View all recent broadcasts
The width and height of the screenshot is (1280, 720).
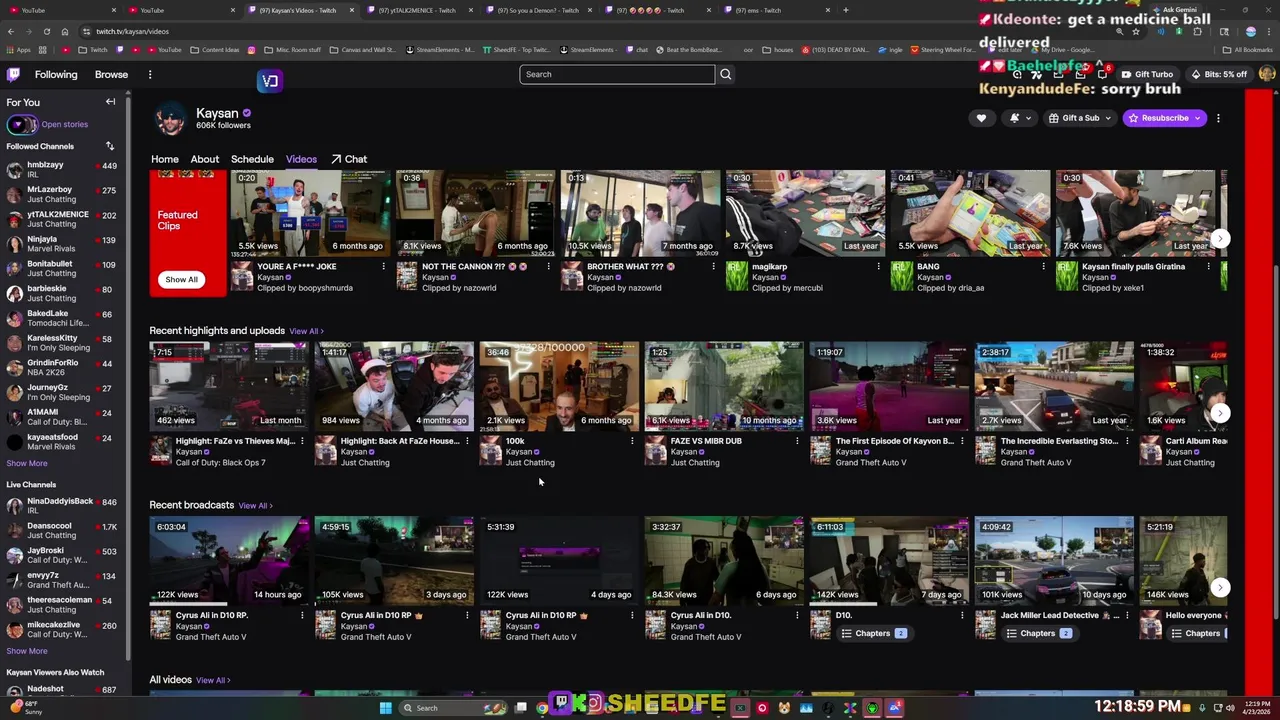click(x=255, y=506)
